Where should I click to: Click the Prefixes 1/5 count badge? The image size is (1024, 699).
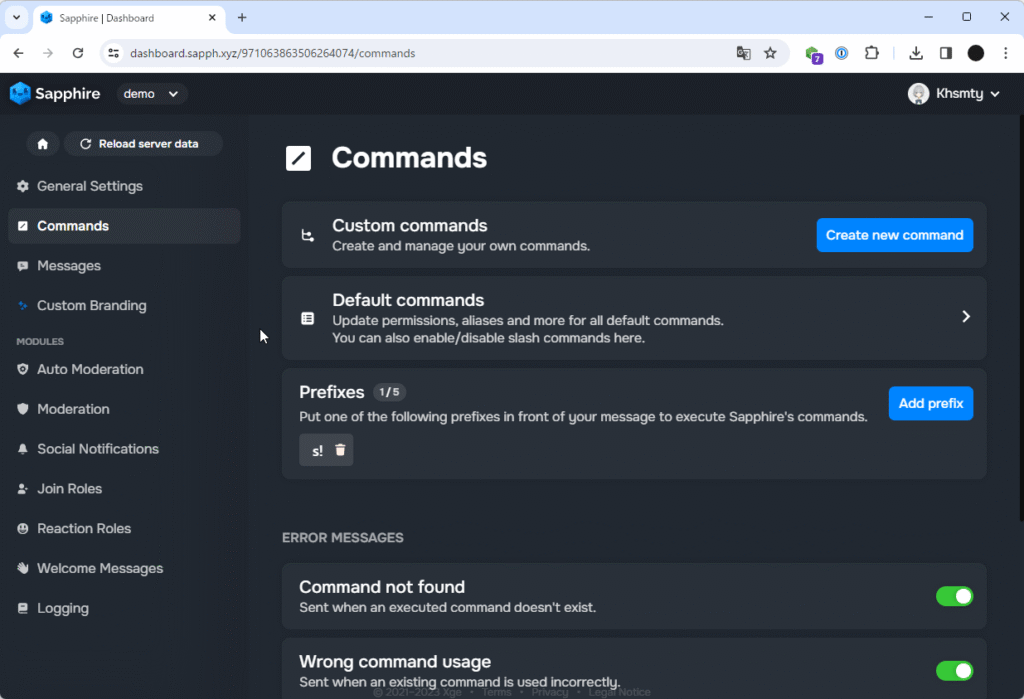coord(389,392)
